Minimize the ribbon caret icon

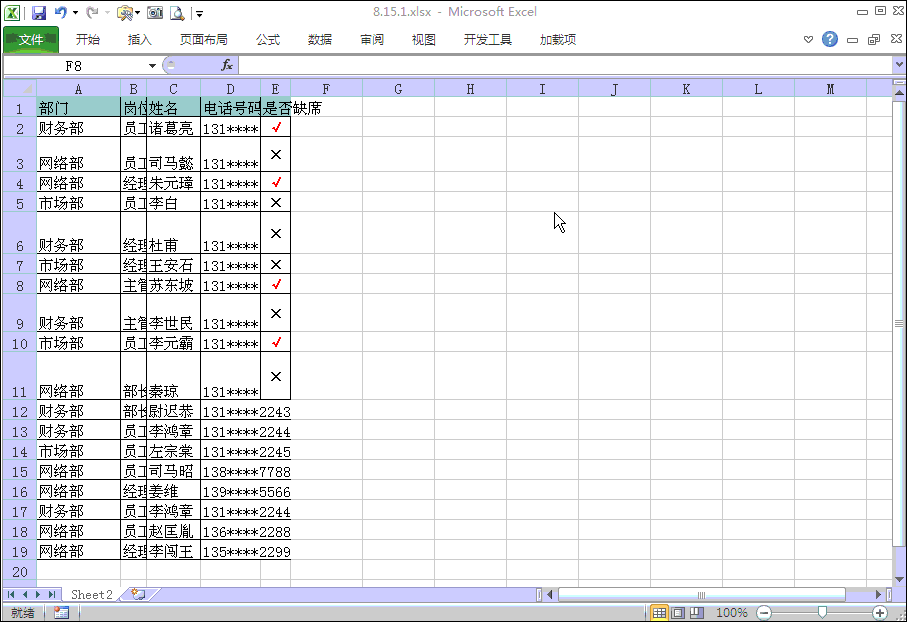coord(808,39)
